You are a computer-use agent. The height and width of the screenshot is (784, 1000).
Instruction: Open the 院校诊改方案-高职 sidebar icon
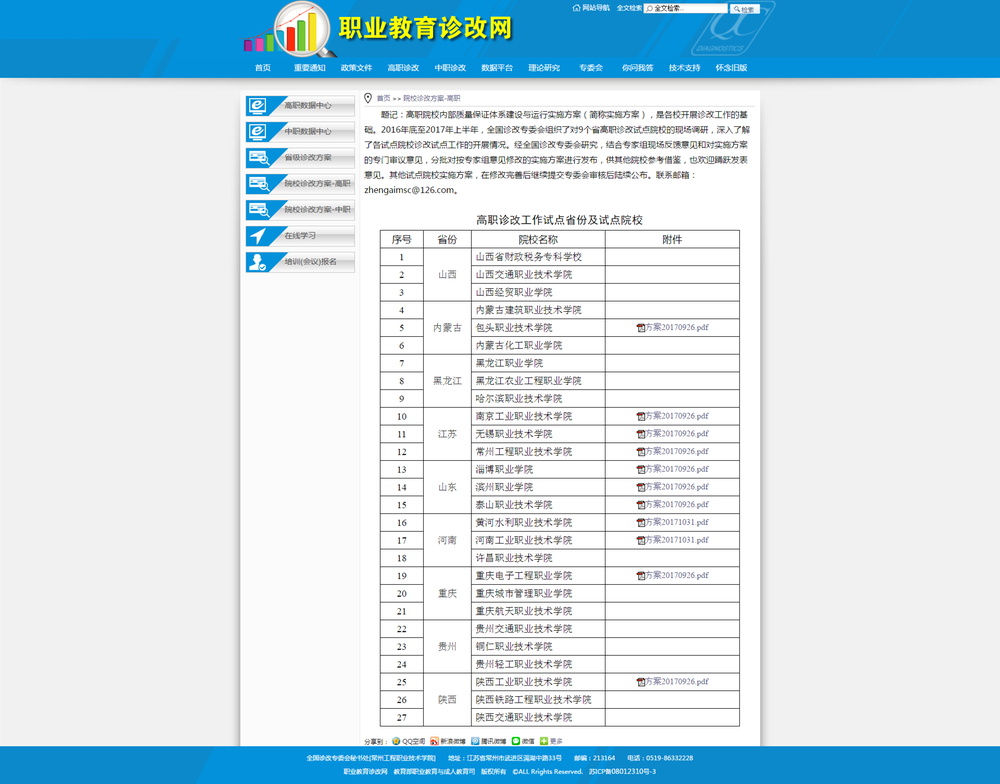[x=258, y=184]
